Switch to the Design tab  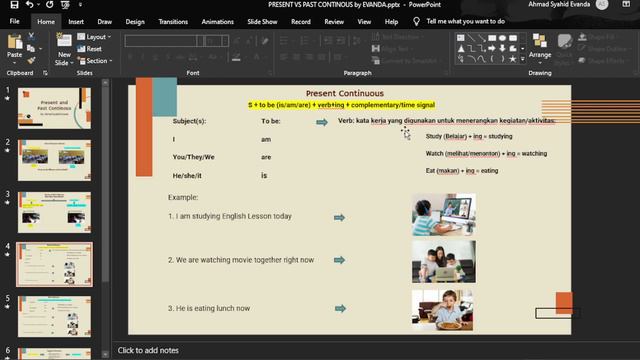pos(135,22)
